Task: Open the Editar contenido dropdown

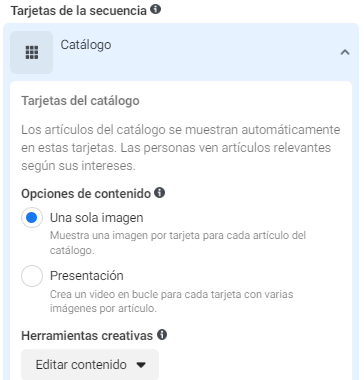Action: [90, 365]
